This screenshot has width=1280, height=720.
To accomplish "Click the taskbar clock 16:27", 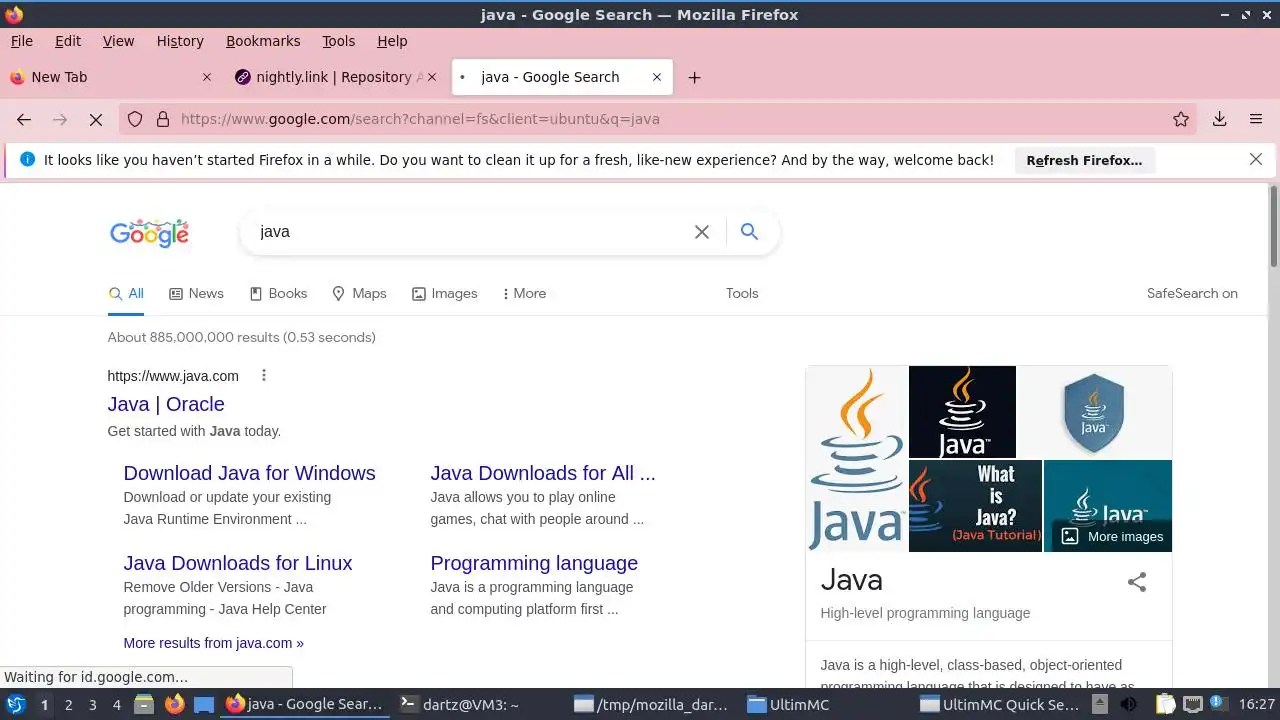I will [1256, 705].
